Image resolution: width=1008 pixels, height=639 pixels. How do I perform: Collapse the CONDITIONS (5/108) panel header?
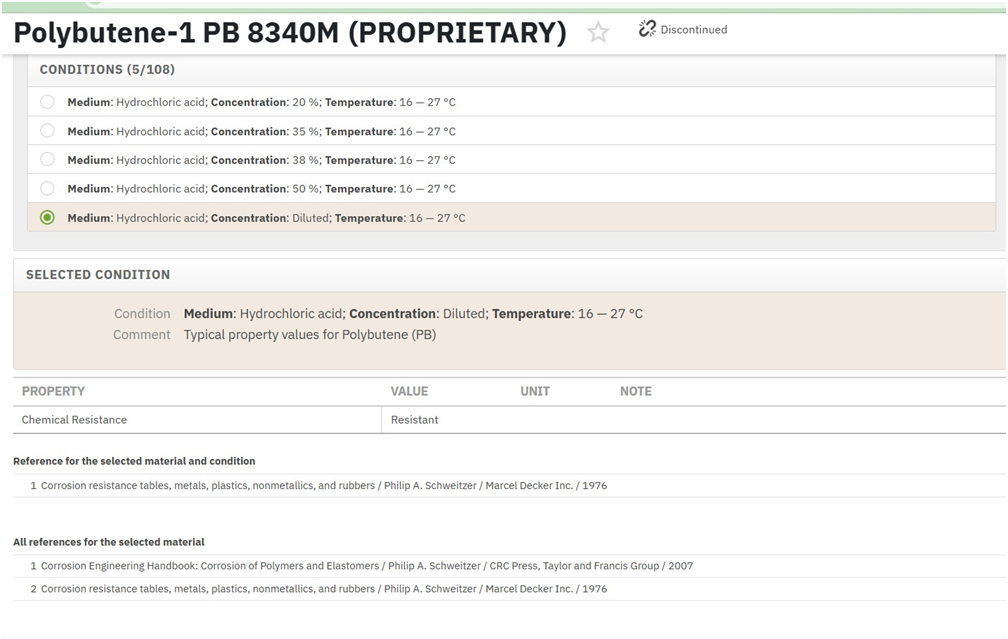[x=511, y=70]
